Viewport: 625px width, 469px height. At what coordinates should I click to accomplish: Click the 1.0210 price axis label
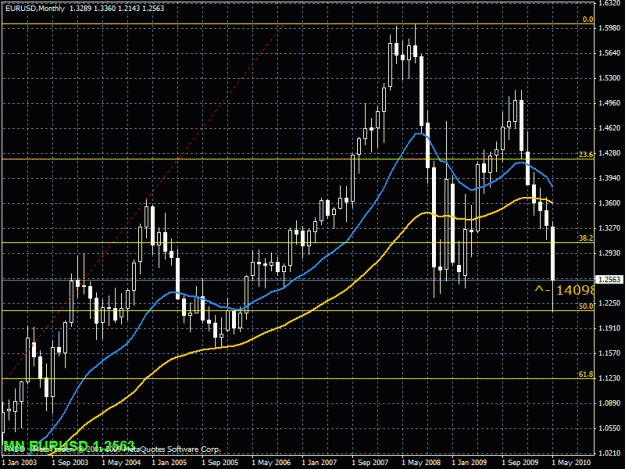pos(609,453)
